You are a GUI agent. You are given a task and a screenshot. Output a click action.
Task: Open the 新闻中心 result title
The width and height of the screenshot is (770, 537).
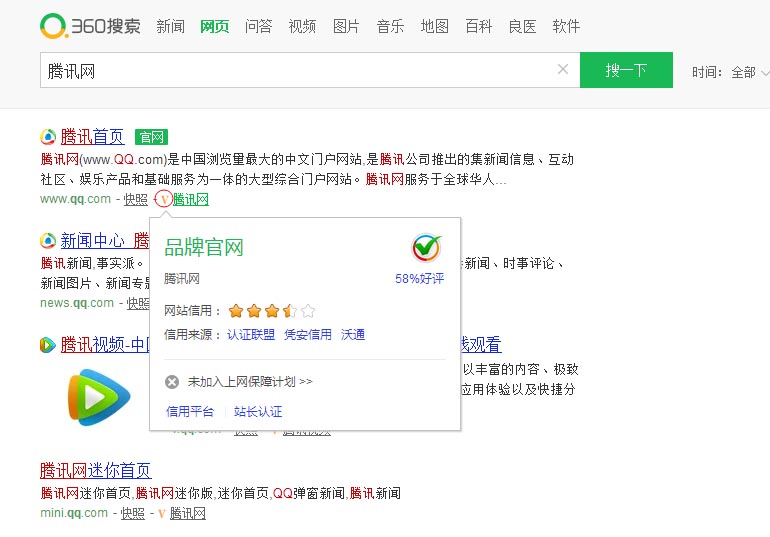tap(105, 241)
